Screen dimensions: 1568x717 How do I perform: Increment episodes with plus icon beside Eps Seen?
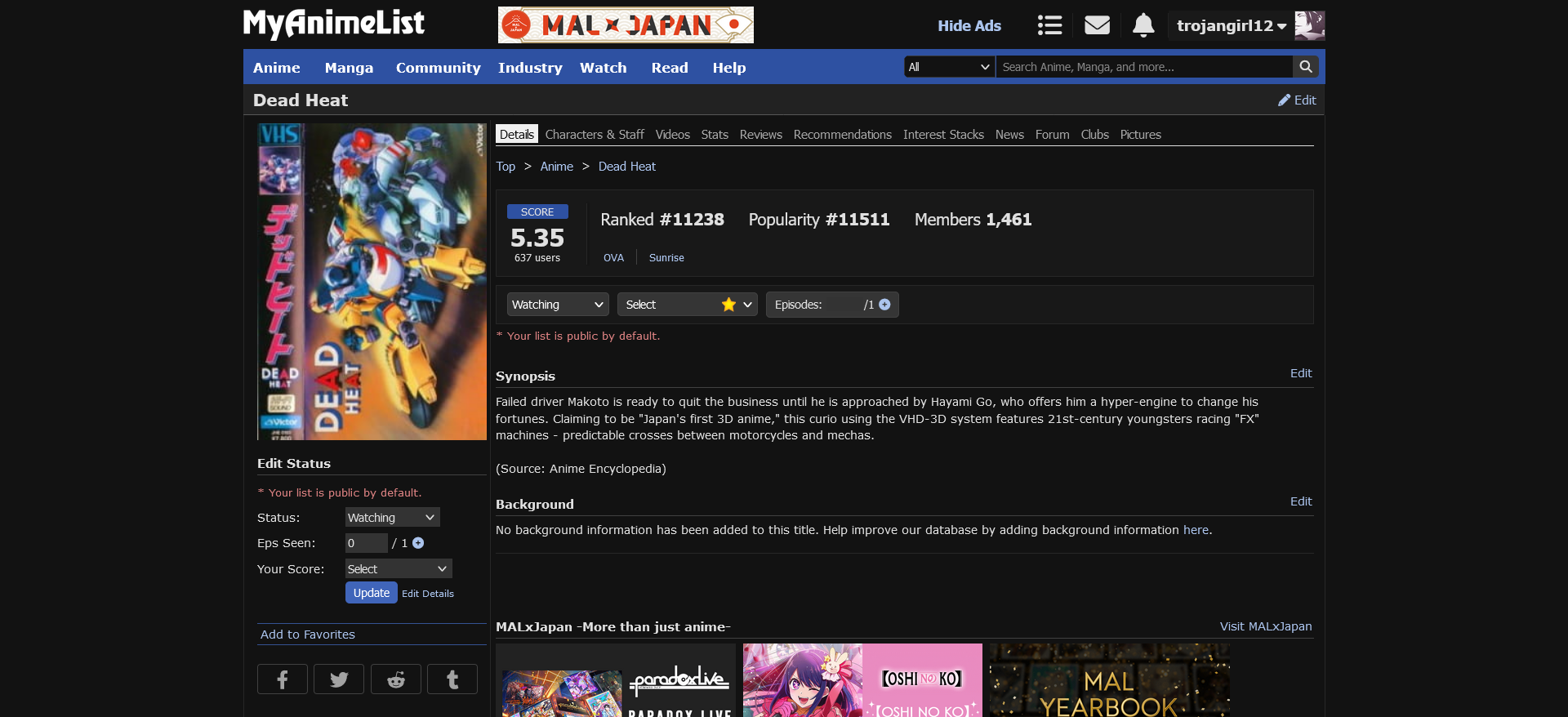point(418,543)
